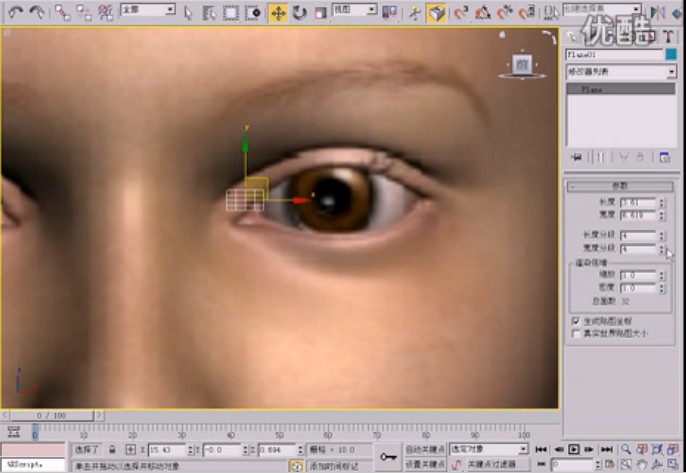
Task: Choose the Select Object arrow tool
Action: (x=189, y=13)
